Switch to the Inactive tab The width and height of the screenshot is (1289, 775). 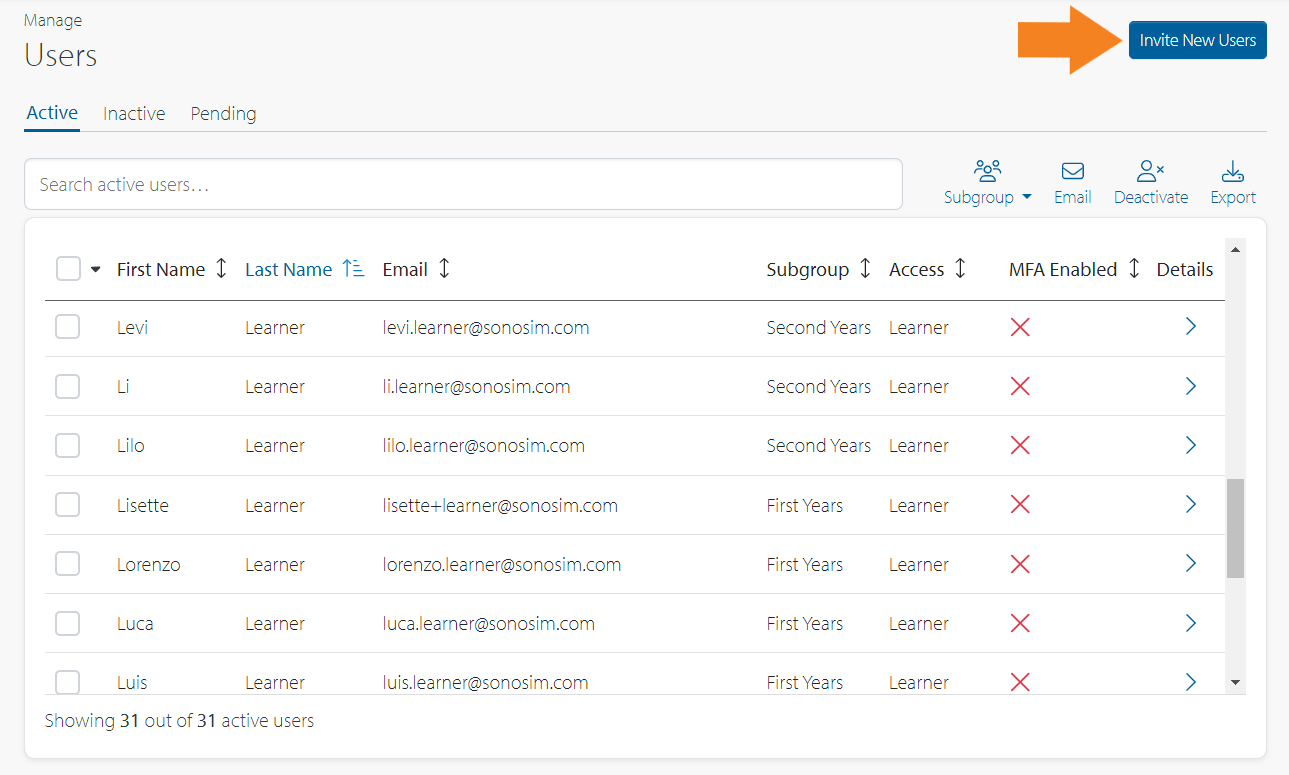click(133, 113)
